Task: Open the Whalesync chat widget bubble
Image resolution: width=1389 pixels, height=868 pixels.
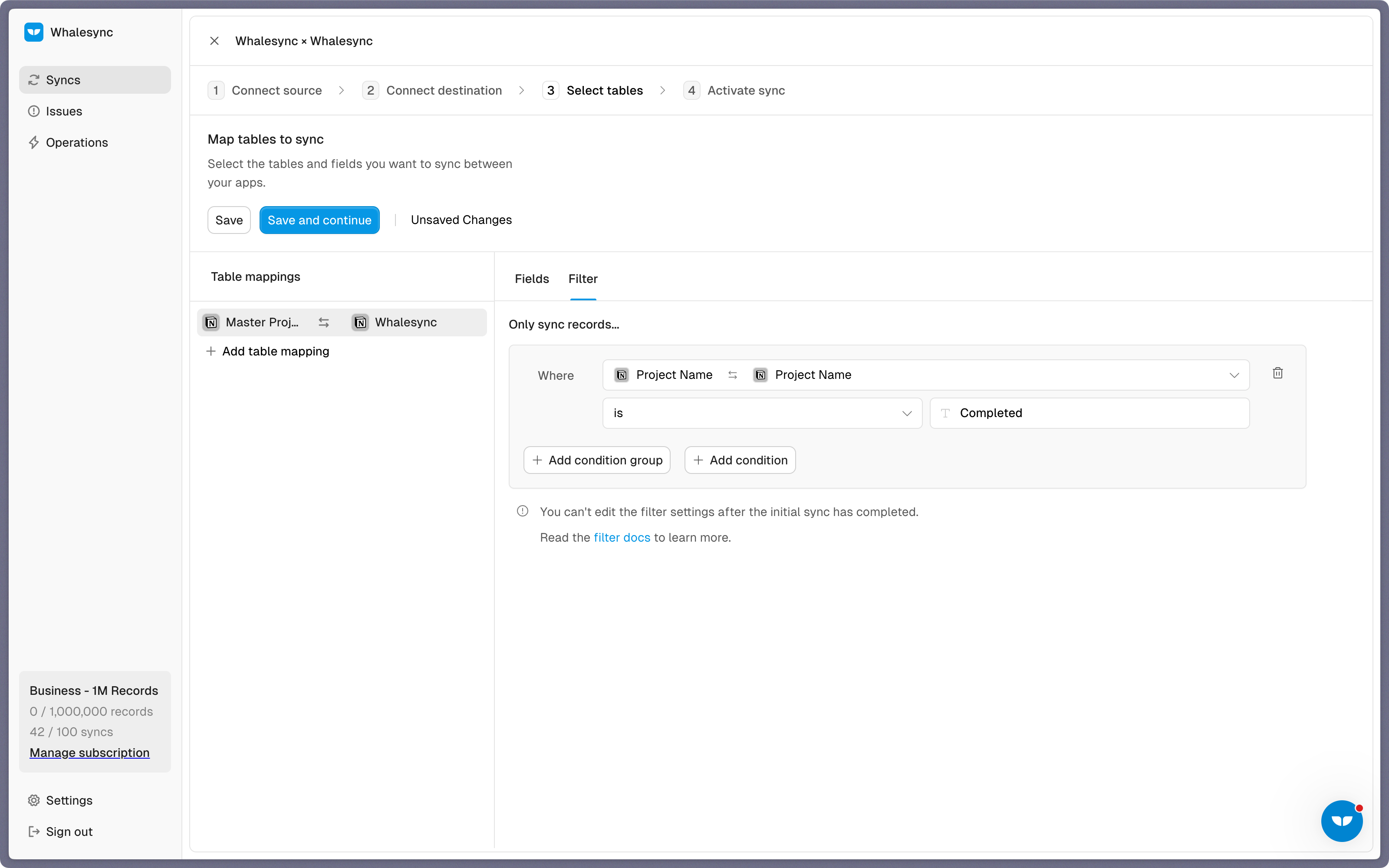Action: click(1342, 821)
